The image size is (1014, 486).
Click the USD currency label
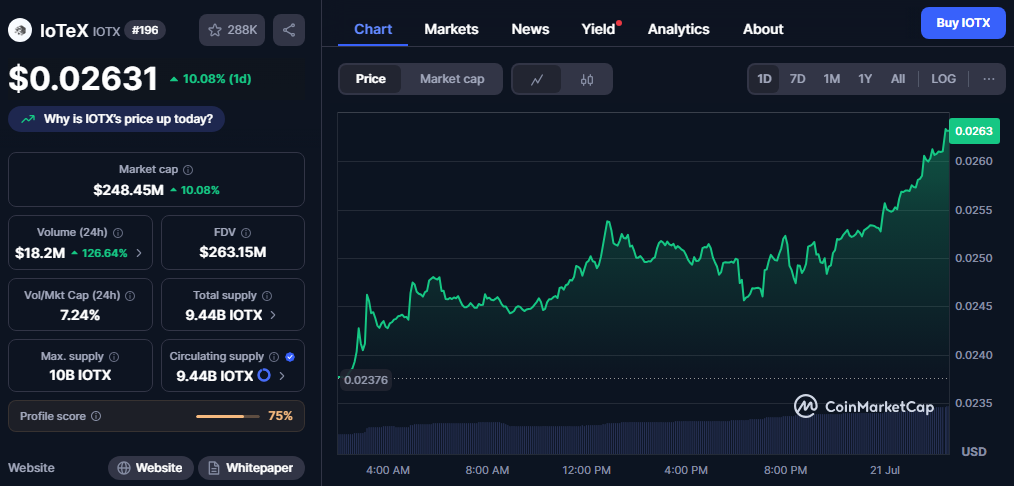[974, 450]
